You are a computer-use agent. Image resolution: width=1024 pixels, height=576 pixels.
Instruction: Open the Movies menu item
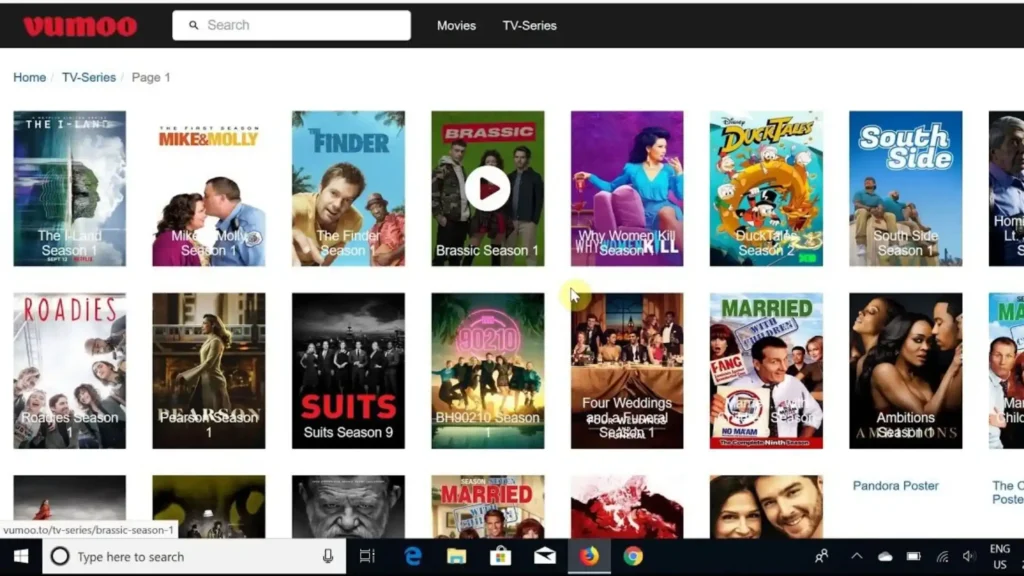[456, 26]
